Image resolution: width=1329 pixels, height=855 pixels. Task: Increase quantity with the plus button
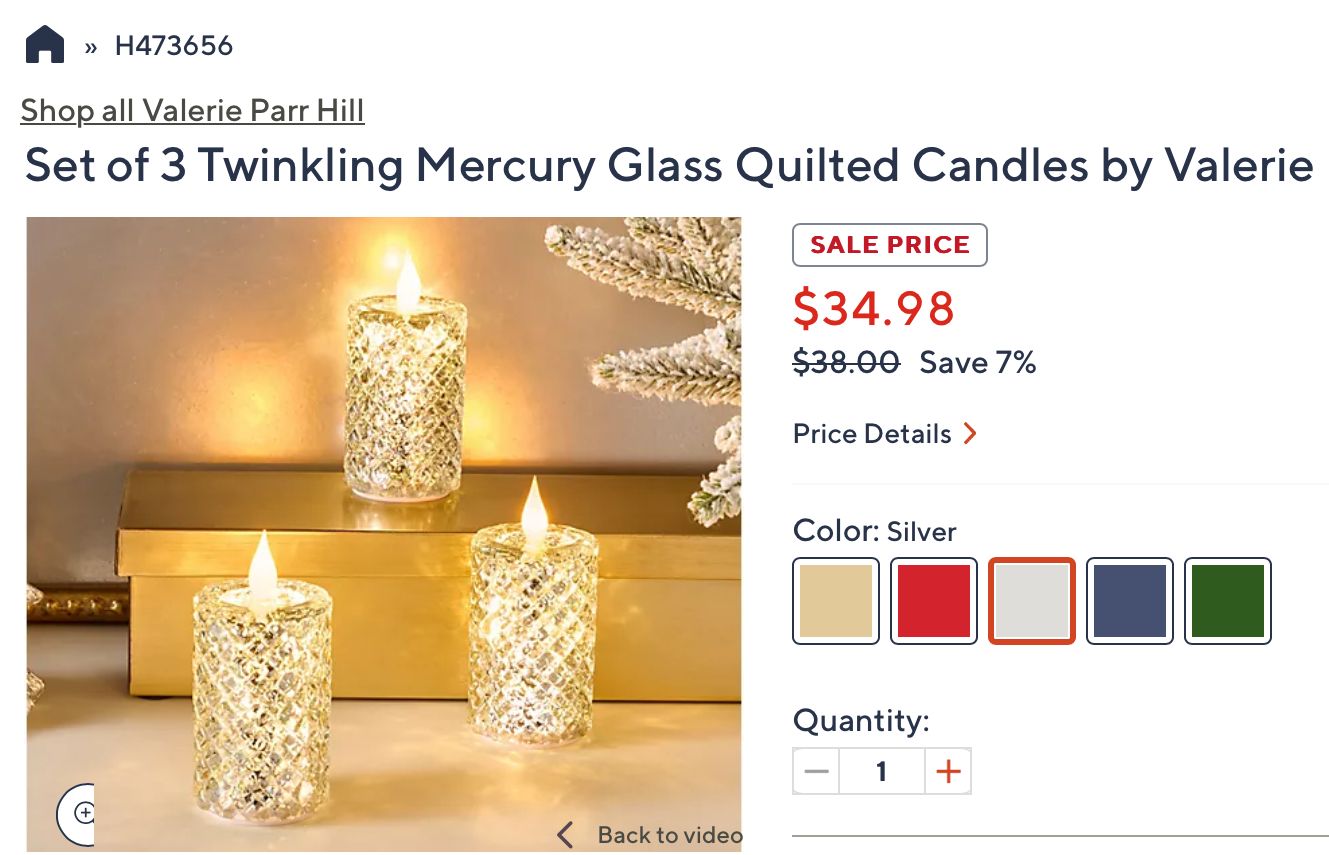(948, 772)
